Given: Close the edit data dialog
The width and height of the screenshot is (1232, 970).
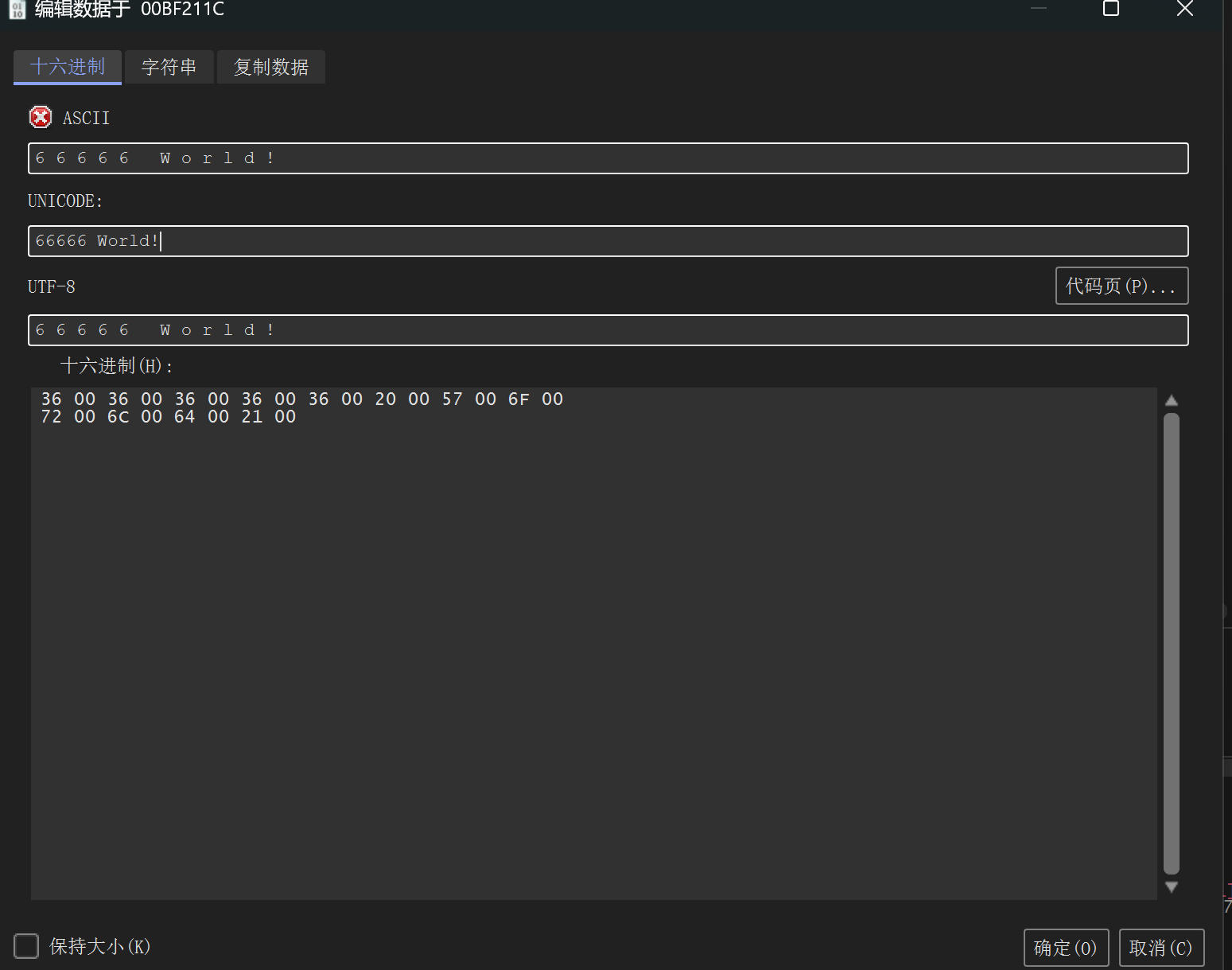Looking at the screenshot, I should (x=1184, y=9).
